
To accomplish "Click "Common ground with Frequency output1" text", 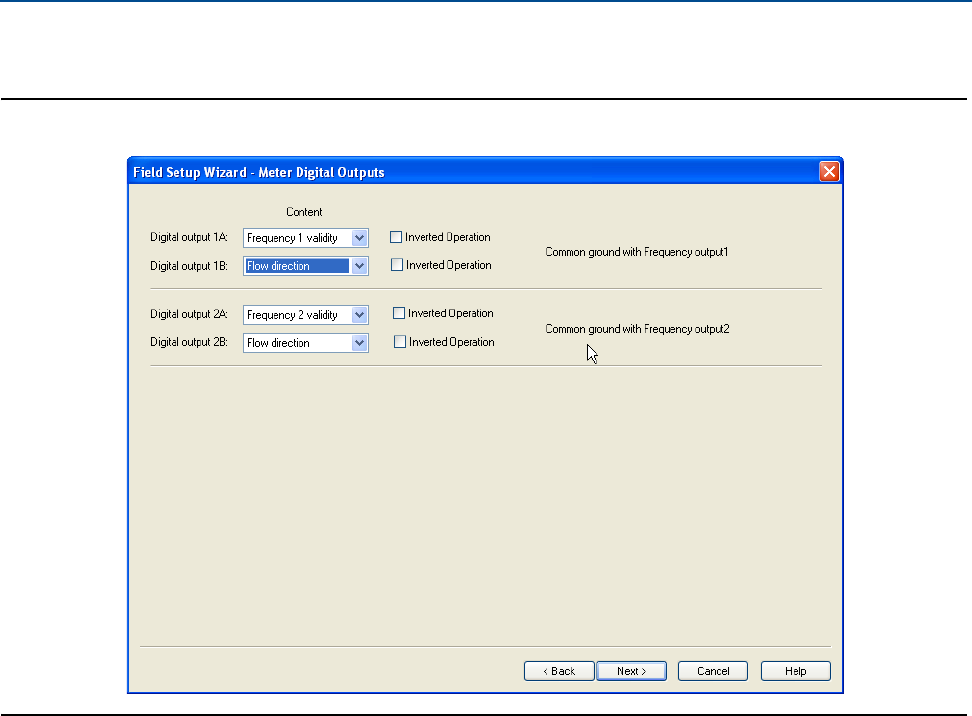I will click(x=636, y=252).
